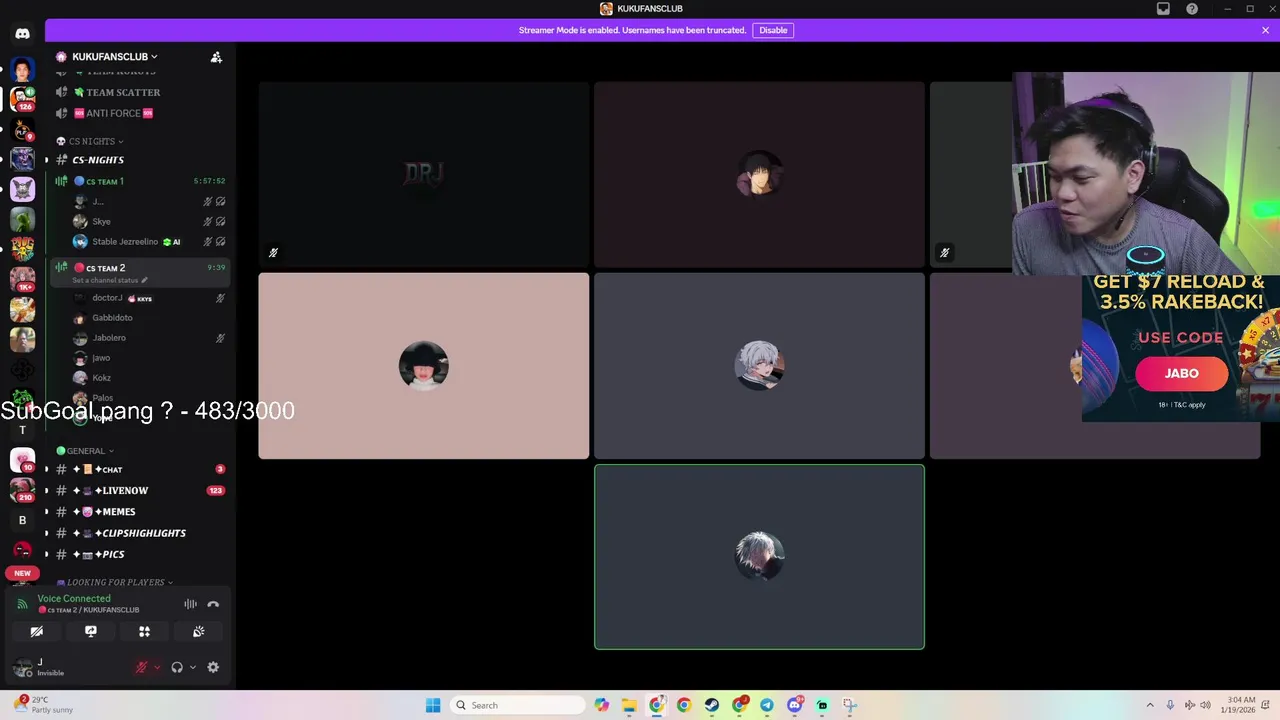Screen dimensions: 1280x720
Task: Select the pink background participant tile
Action: [x=424, y=366]
